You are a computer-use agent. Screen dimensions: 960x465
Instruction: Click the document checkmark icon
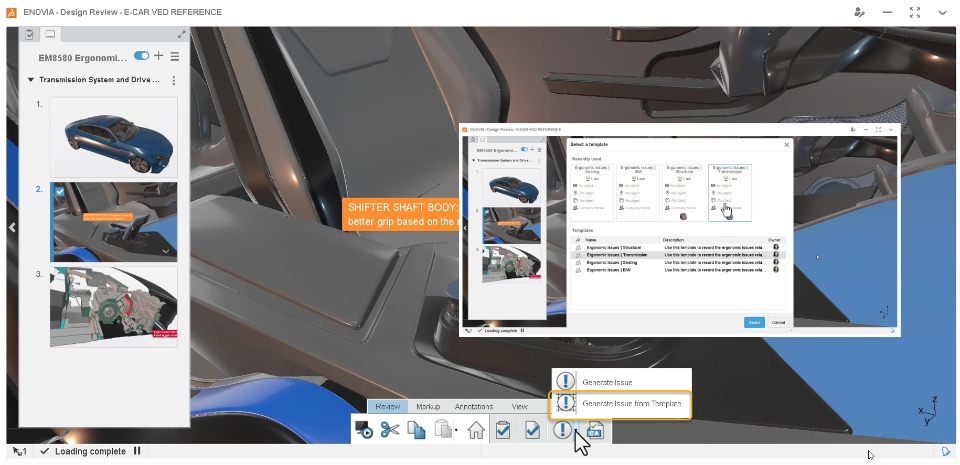[532, 430]
